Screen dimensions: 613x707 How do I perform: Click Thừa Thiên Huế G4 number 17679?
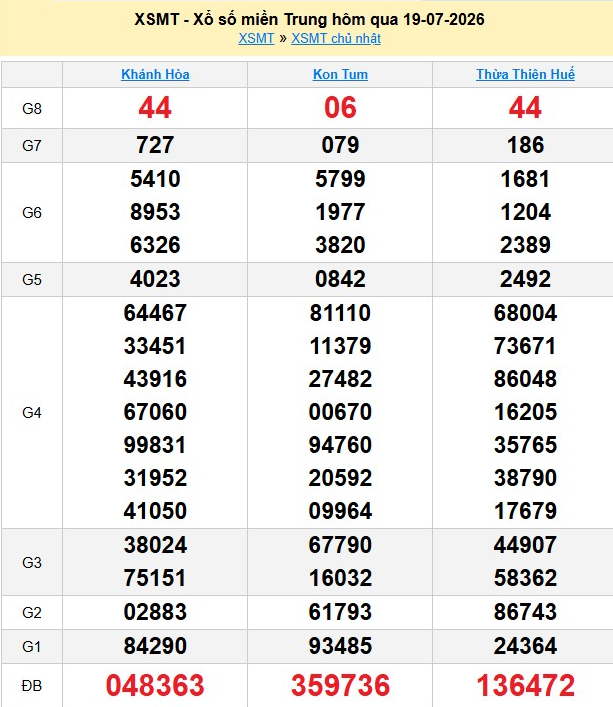[526, 511]
